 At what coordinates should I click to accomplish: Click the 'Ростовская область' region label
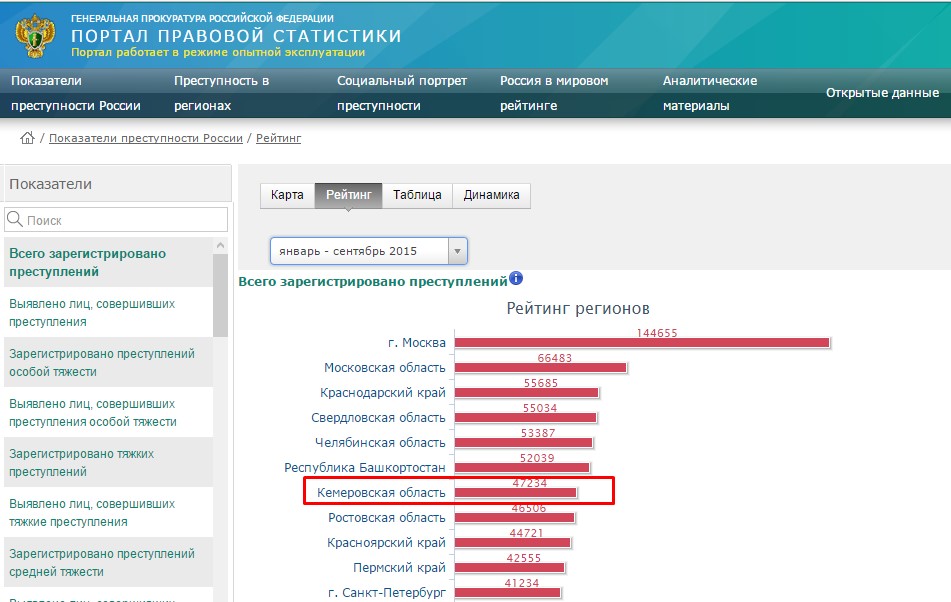(x=387, y=518)
